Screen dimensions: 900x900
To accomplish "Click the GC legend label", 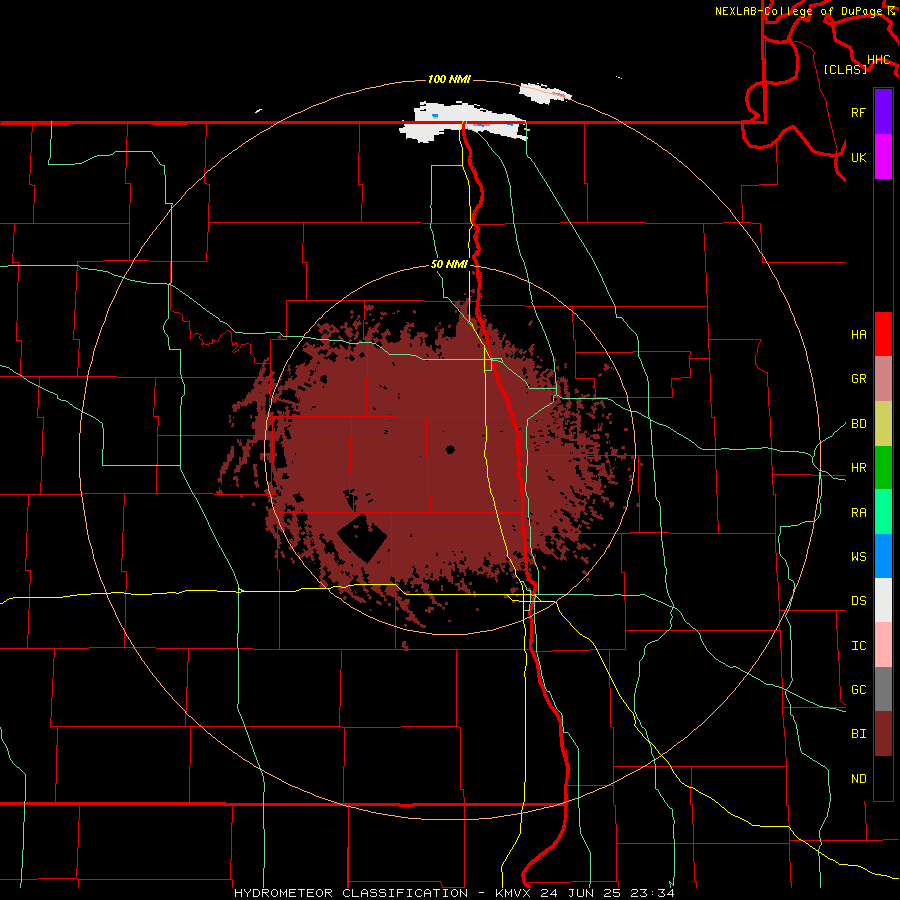I will pos(858,690).
